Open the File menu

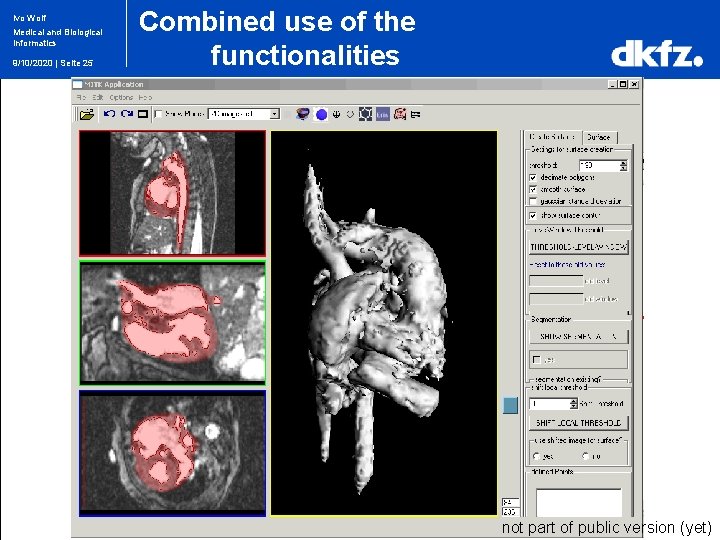pos(81,97)
